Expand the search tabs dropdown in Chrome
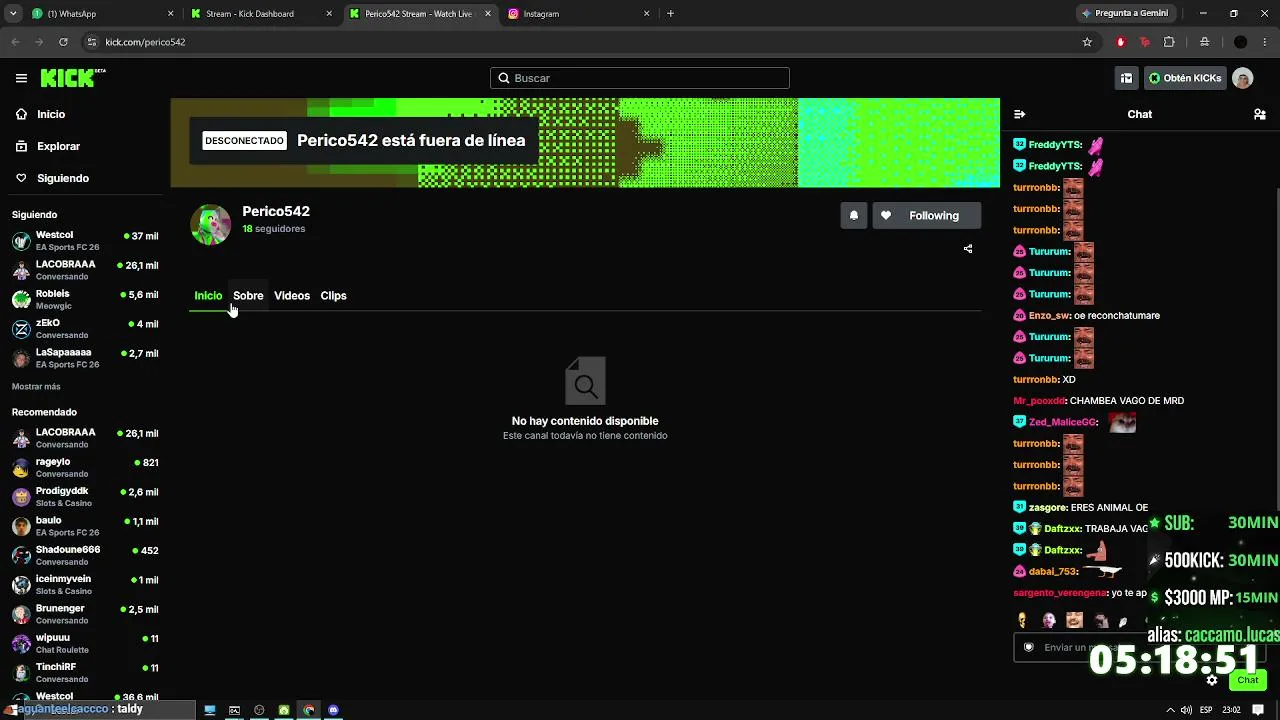The height and width of the screenshot is (720, 1280). click(13, 14)
